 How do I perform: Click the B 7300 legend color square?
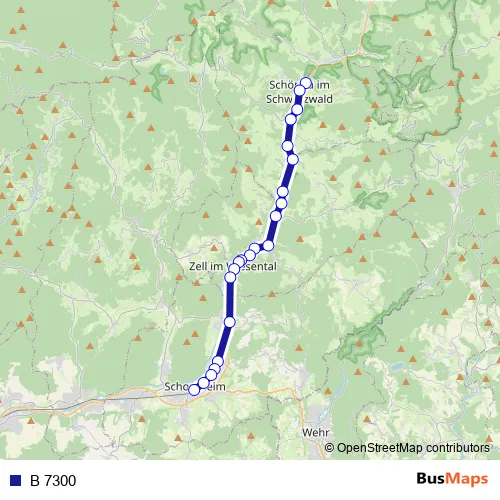[x=16, y=480]
